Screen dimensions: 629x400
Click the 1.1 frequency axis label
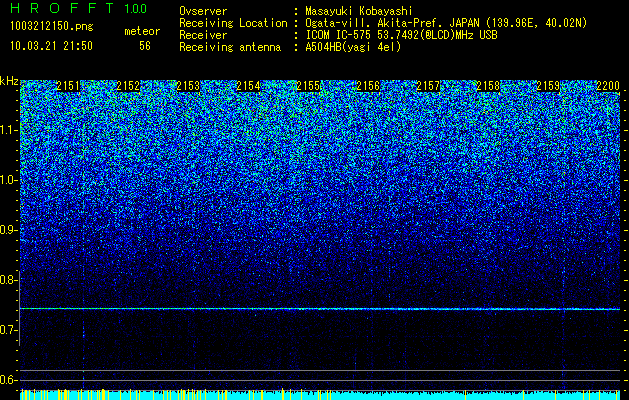coord(8,130)
